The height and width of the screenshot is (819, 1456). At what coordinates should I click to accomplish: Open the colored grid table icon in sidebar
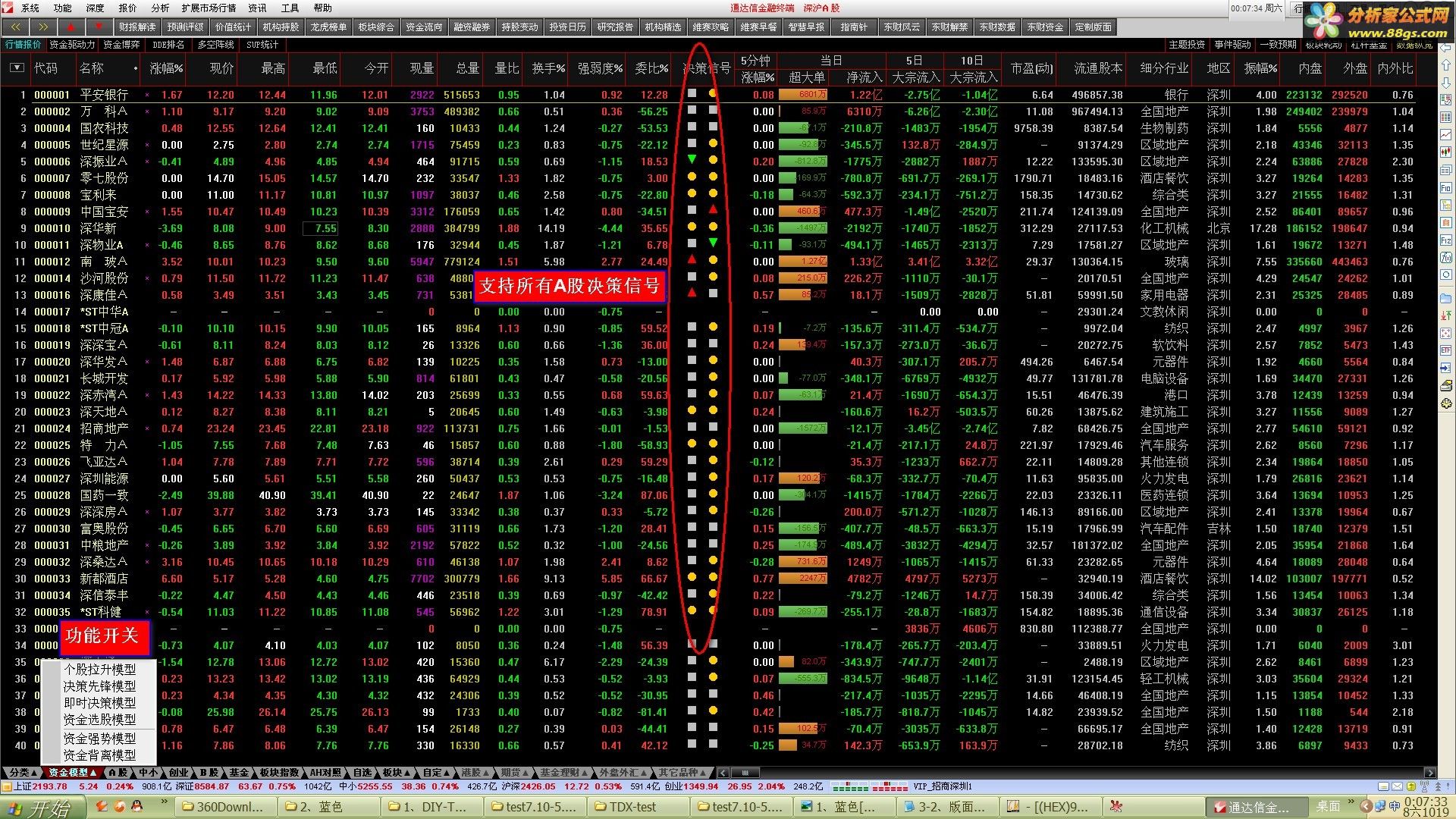[x=1446, y=118]
